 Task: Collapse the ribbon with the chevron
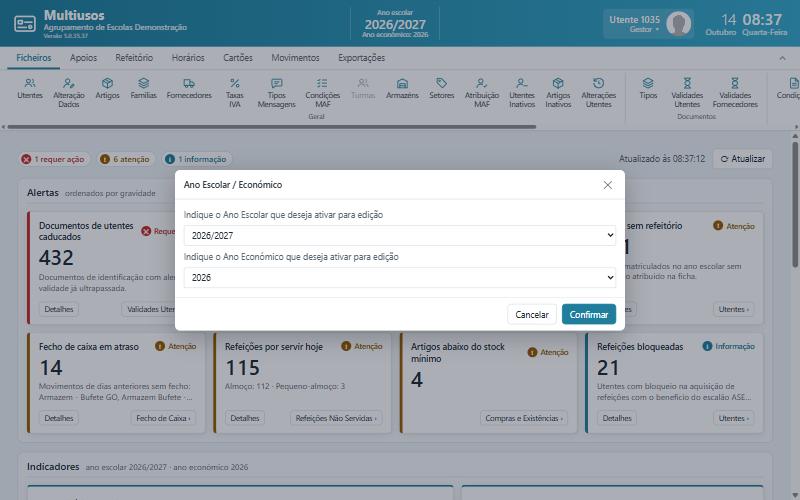tap(782, 58)
